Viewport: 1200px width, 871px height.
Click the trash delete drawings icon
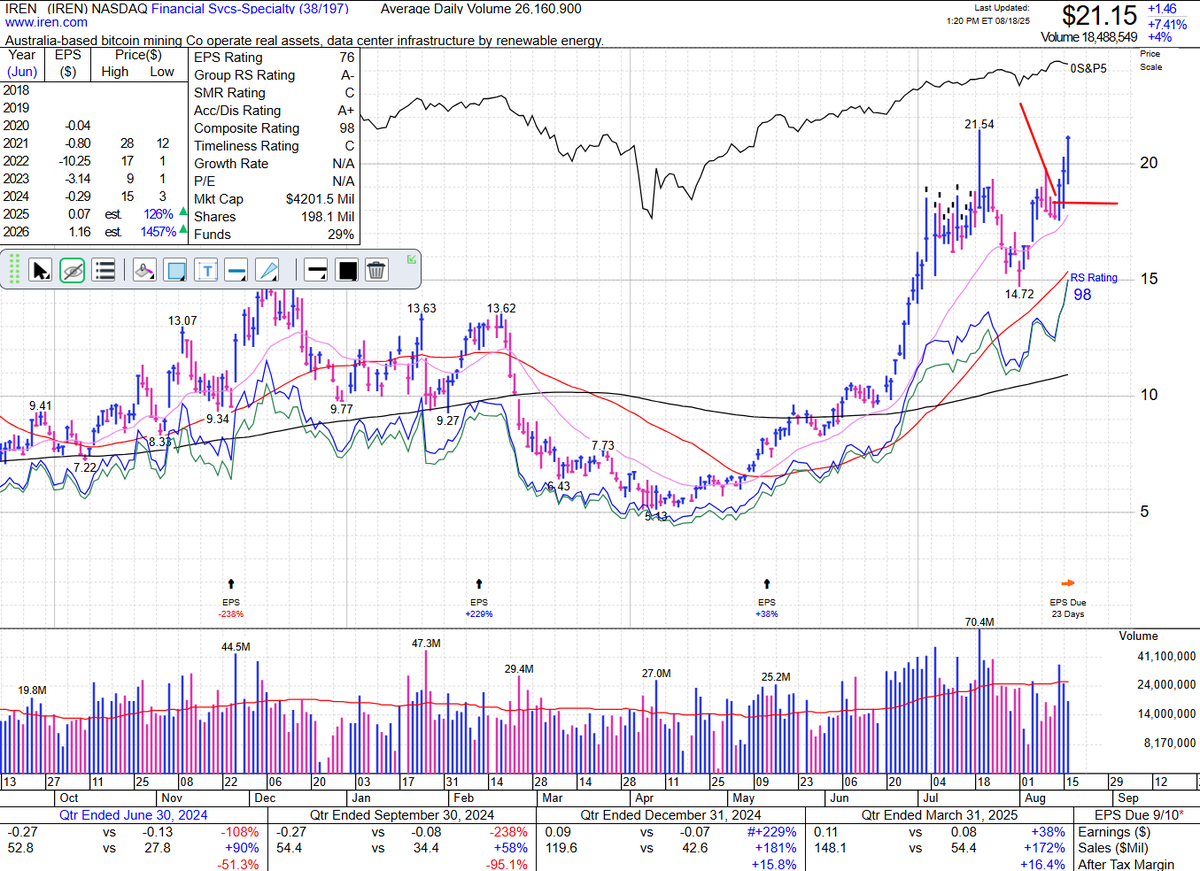pos(377,270)
